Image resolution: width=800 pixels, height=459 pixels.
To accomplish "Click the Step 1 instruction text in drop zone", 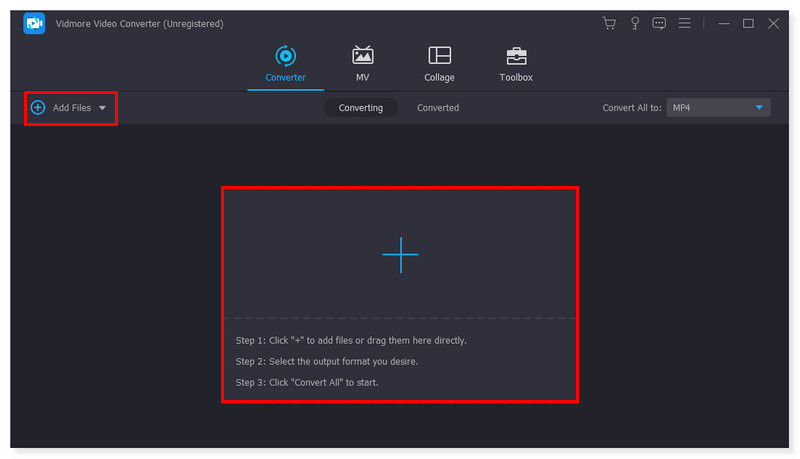I will coord(351,340).
